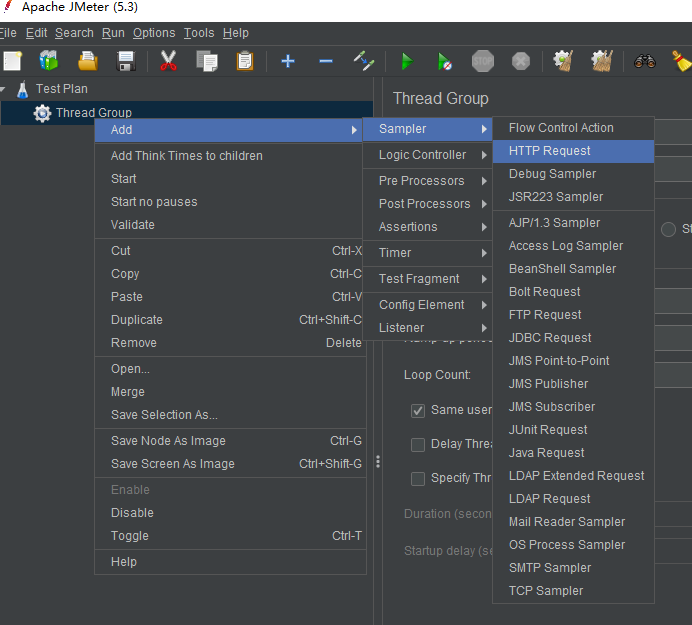
Task: Choose TCP Sampler entry
Action: coord(573,591)
